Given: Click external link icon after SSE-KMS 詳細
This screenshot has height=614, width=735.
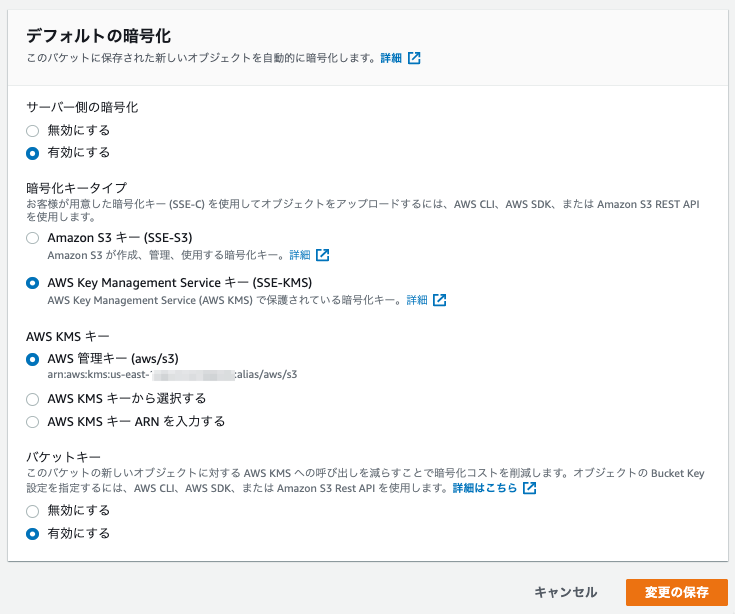Looking at the screenshot, I should (439, 300).
